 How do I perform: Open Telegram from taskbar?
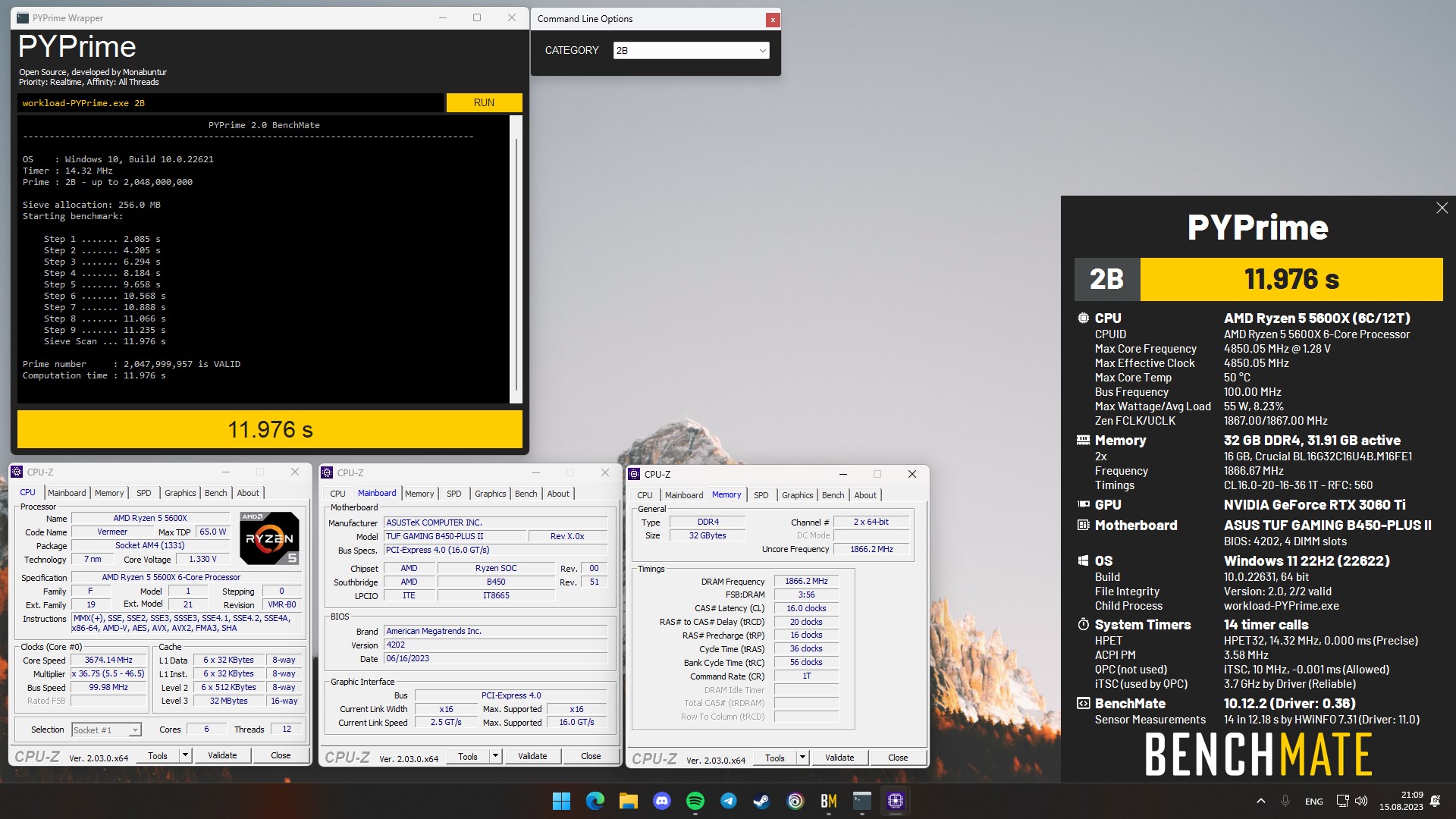[x=729, y=801]
